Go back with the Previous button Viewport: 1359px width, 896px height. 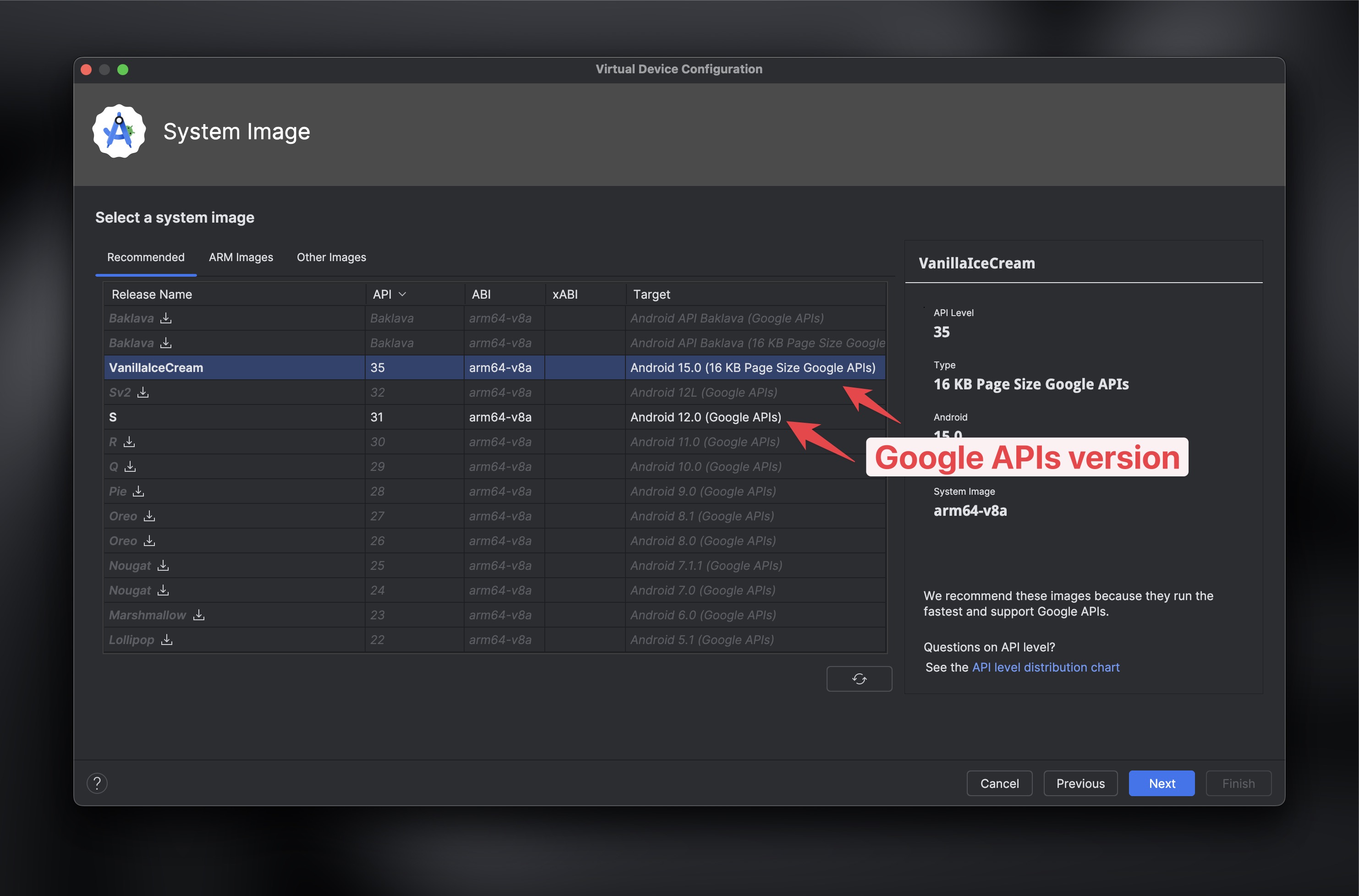coord(1080,783)
